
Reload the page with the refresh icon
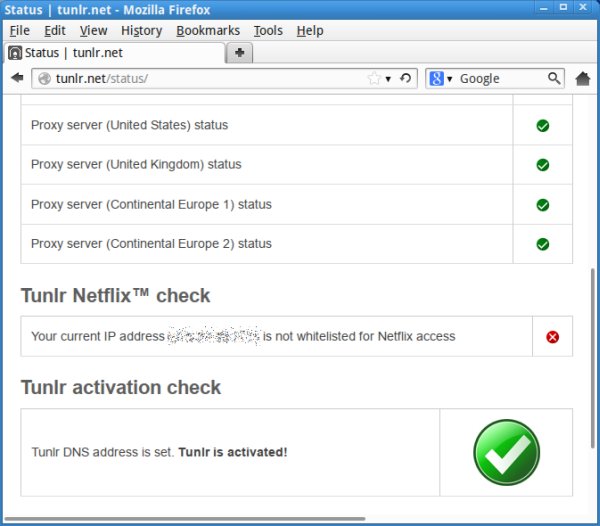point(406,78)
